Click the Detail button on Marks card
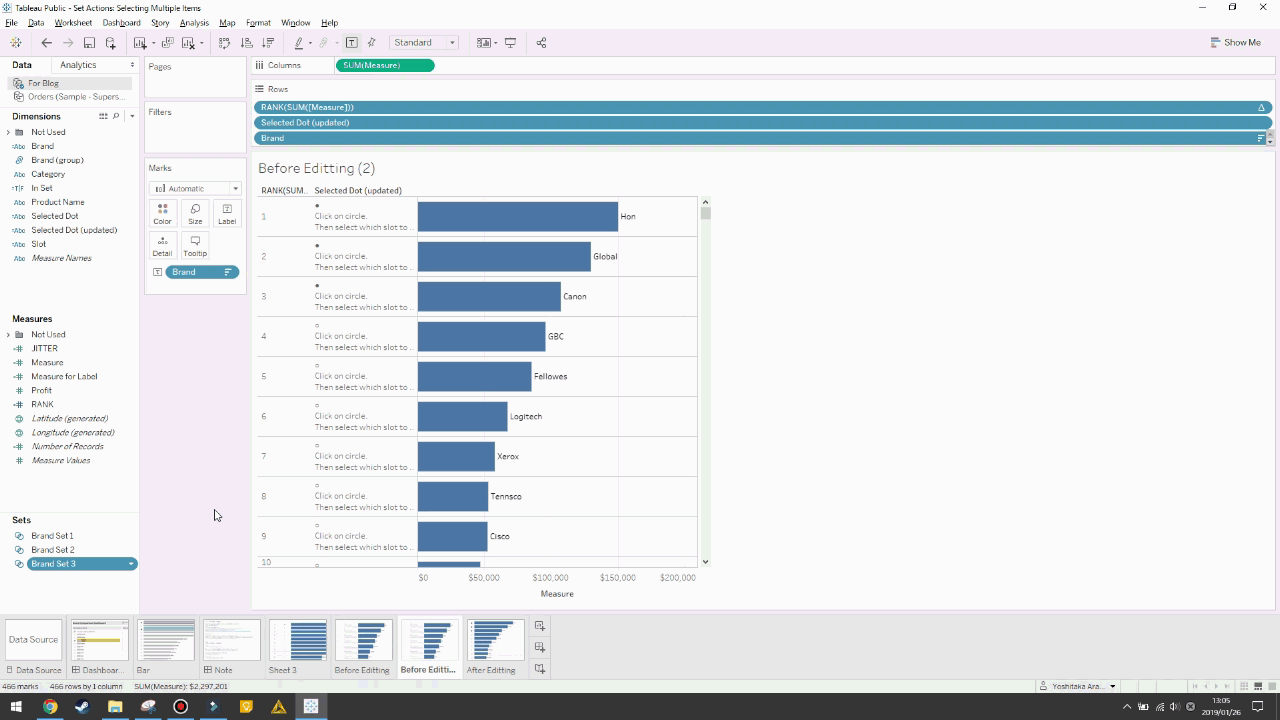Image resolution: width=1280 pixels, height=720 pixels. (162, 246)
